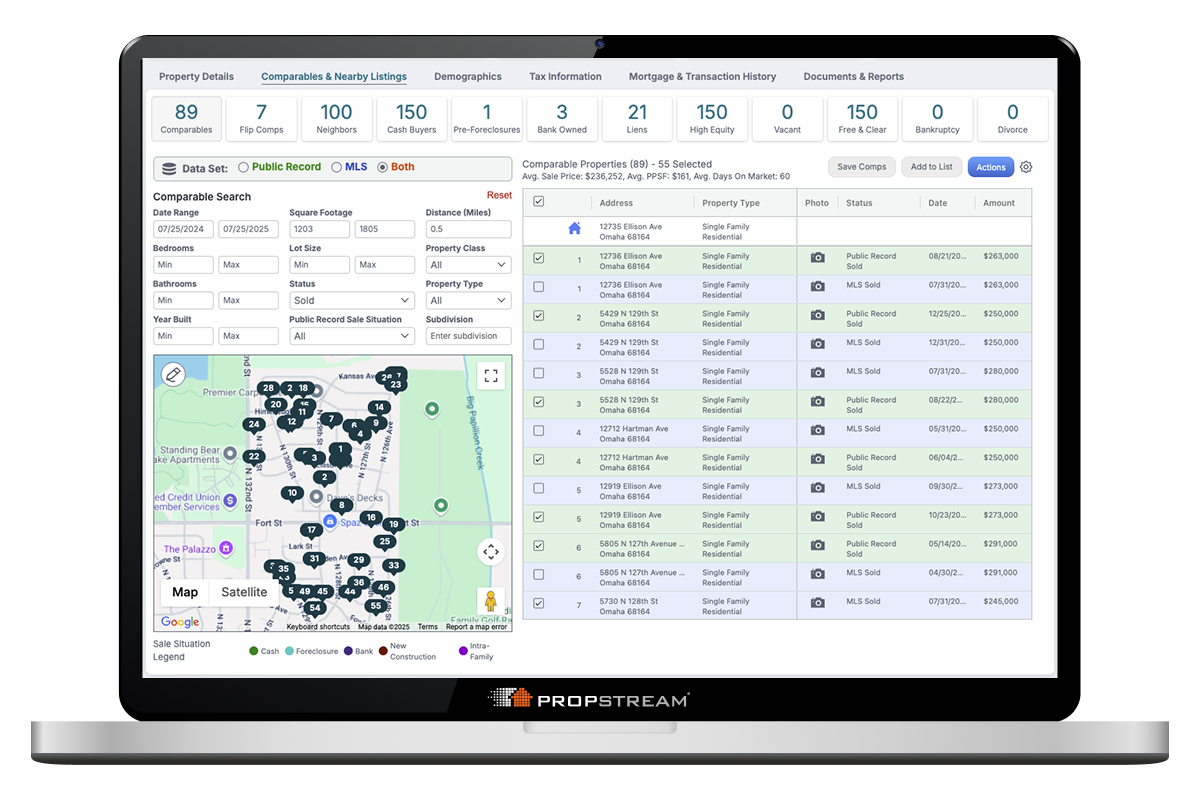
Task: Switch to the Demographics tab
Action: (x=468, y=76)
